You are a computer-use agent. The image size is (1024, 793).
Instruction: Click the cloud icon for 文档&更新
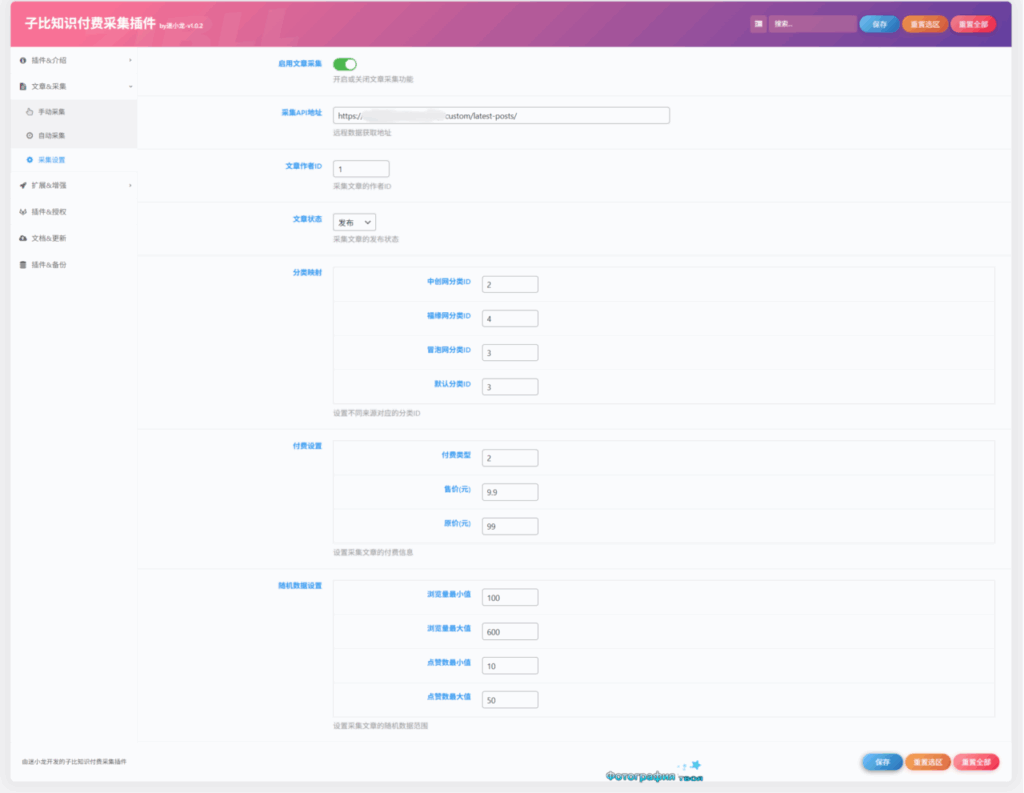(23, 239)
